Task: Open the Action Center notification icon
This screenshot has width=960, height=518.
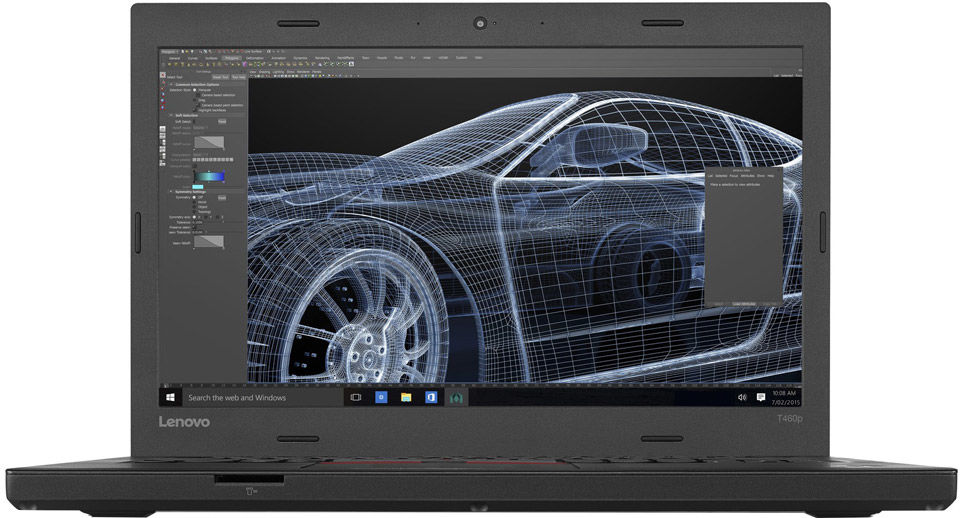Action: coord(761,397)
